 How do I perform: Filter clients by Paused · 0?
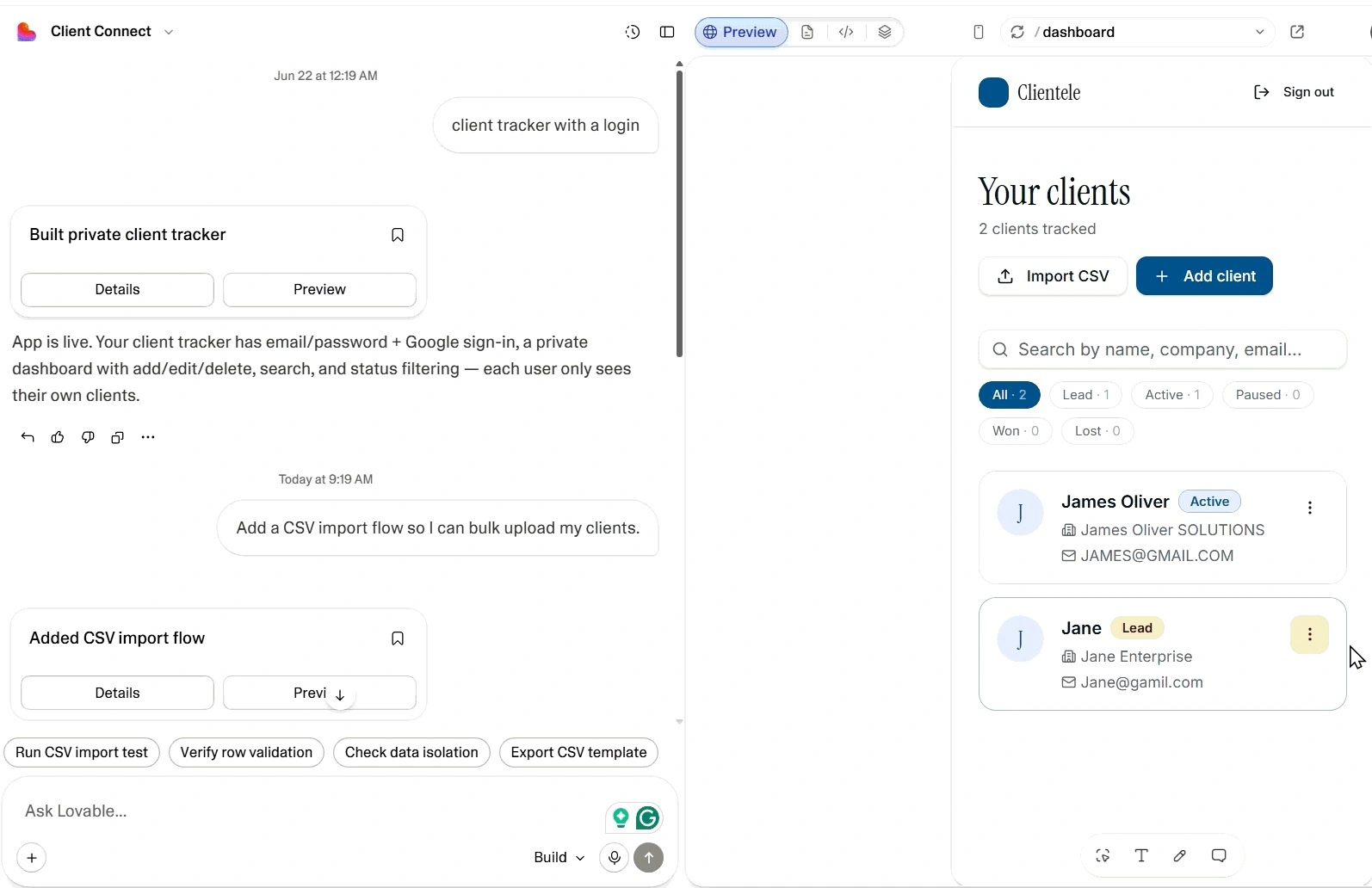coord(1268,395)
